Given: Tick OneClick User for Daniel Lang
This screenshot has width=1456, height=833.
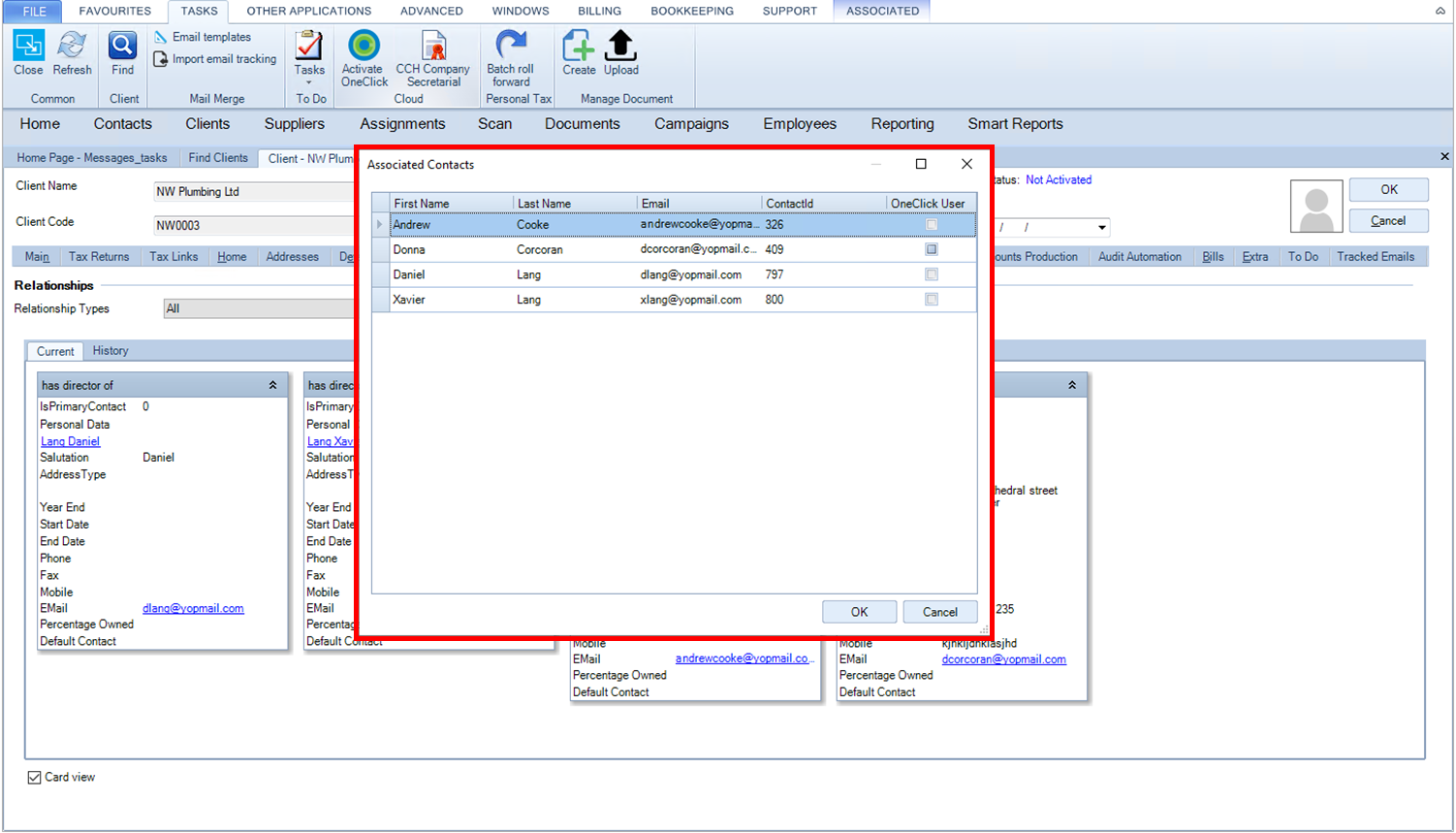Looking at the screenshot, I should pos(932,274).
